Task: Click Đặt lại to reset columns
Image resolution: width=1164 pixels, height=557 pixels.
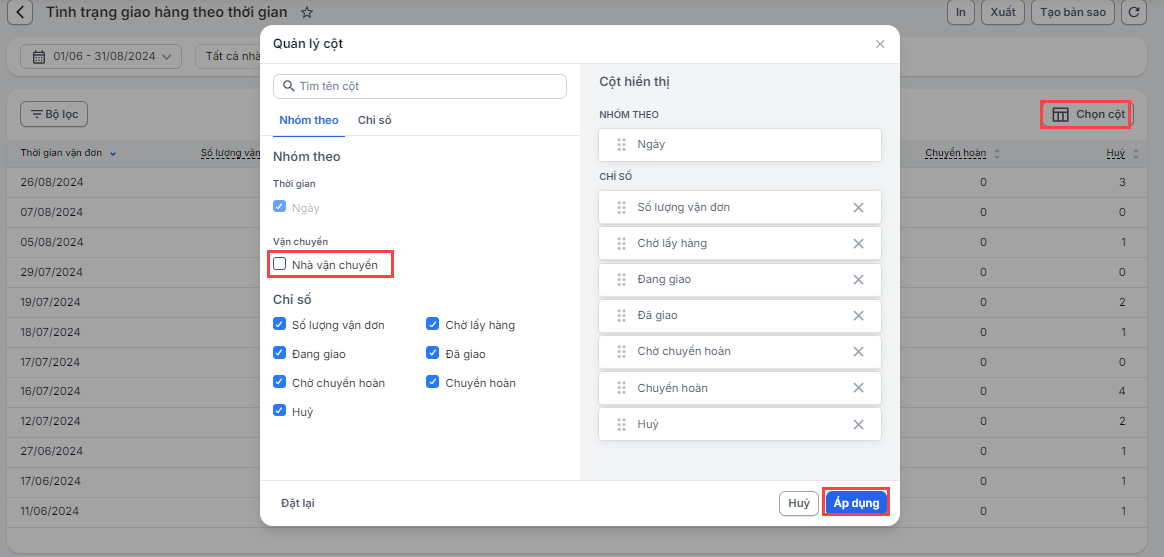Action: [x=297, y=503]
